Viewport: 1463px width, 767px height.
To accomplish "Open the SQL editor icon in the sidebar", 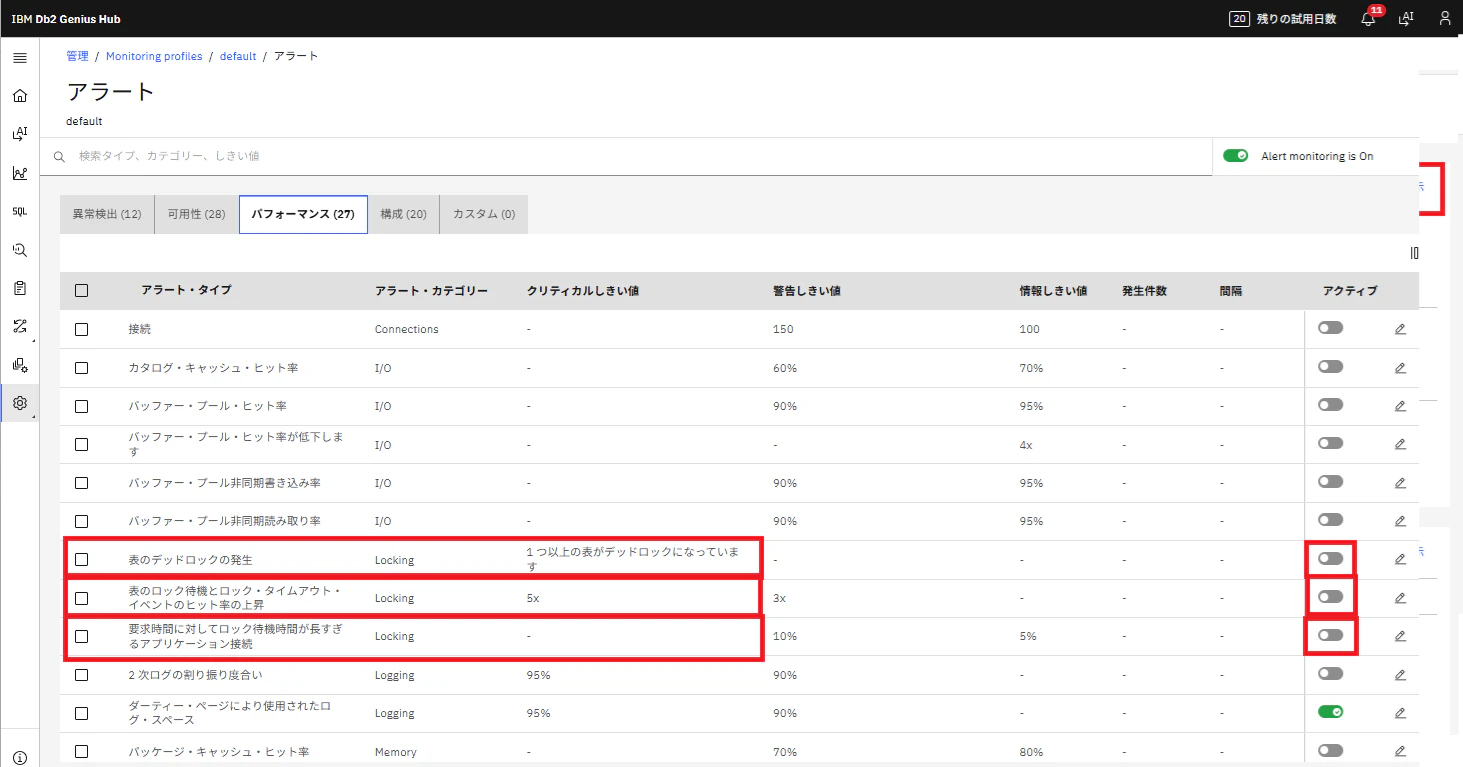I will [20, 211].
